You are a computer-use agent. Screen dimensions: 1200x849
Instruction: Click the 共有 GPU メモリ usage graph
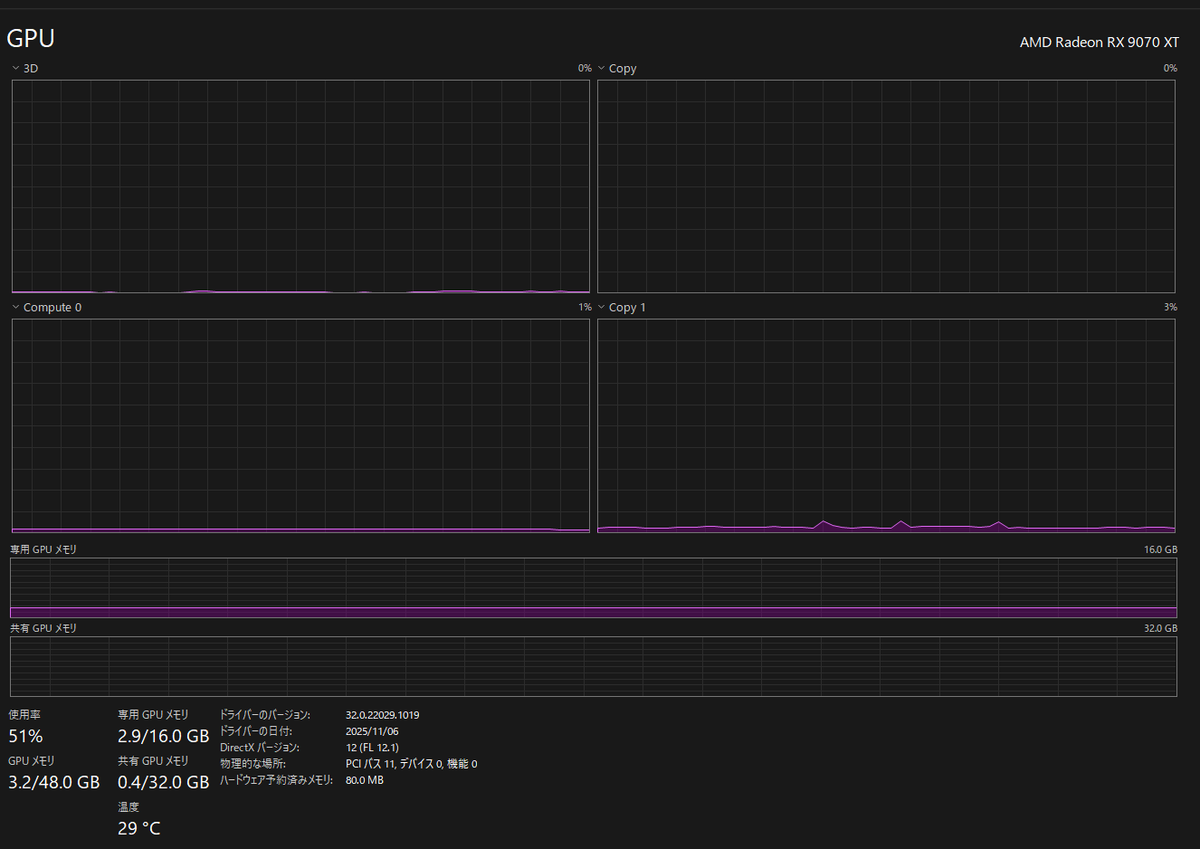[593, 666]
